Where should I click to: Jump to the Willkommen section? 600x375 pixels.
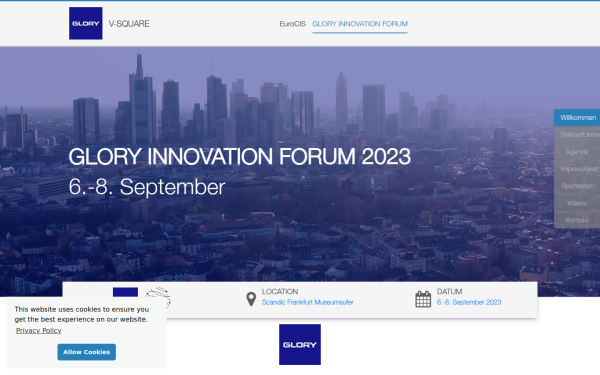pyautogui.click(x=578, y=117)
